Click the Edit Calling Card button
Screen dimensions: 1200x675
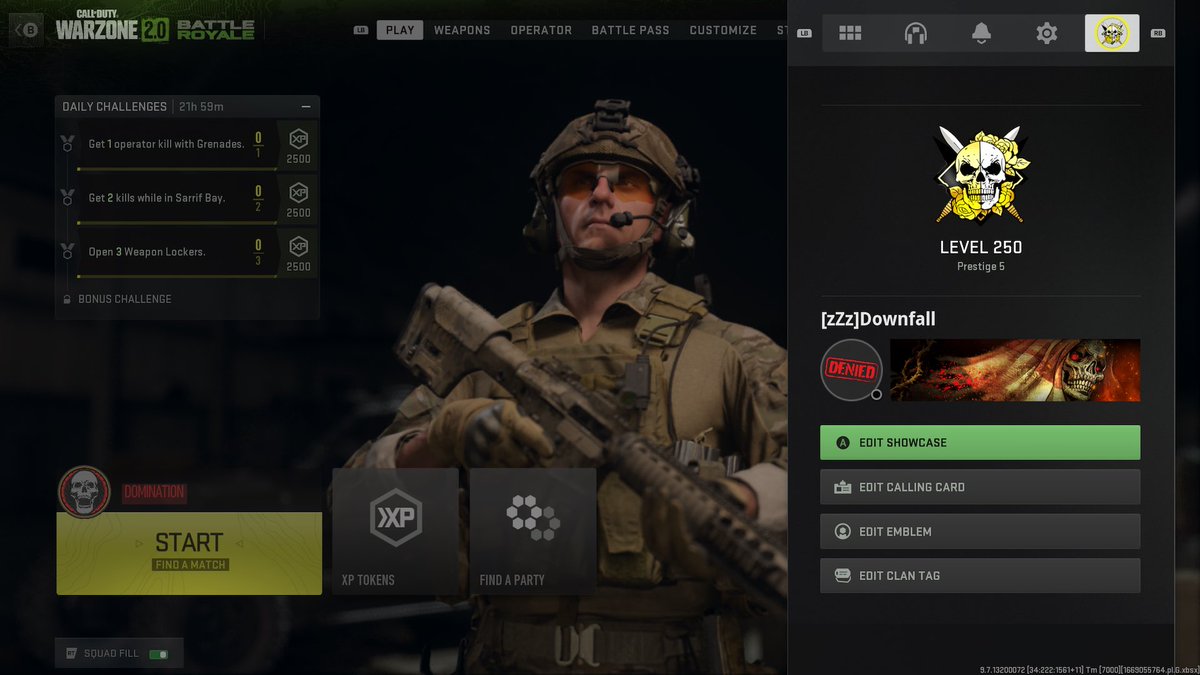pos(980,487)
